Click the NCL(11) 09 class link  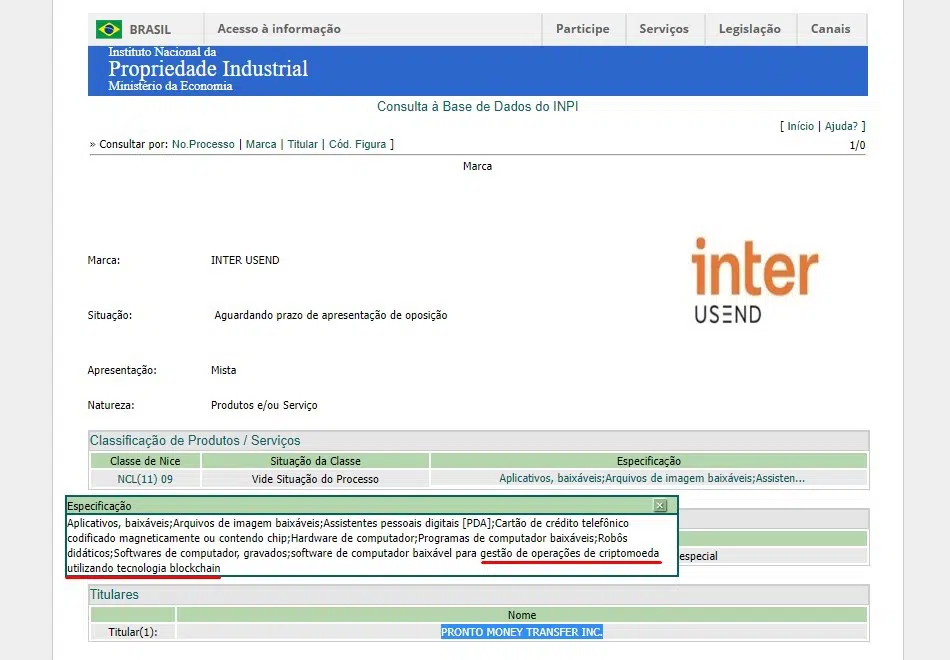tap(145, 479)
